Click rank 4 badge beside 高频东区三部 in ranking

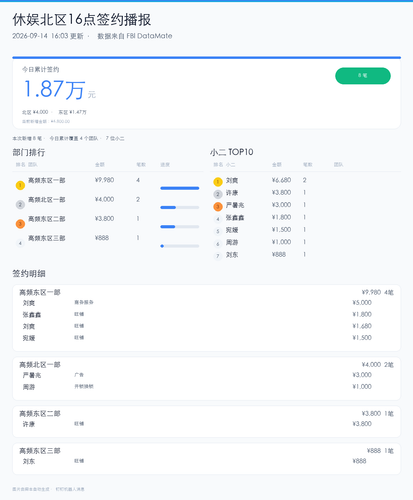(x=20, y=243)
